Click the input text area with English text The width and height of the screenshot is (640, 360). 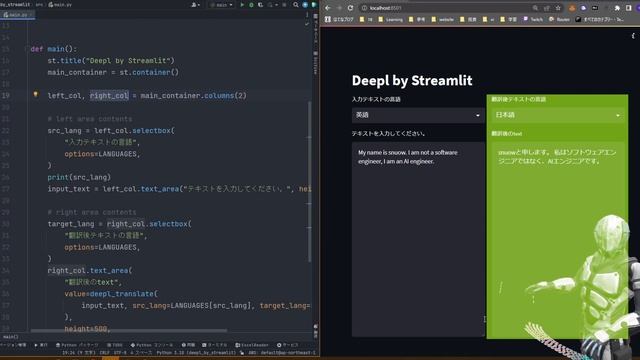click(418, 239)
